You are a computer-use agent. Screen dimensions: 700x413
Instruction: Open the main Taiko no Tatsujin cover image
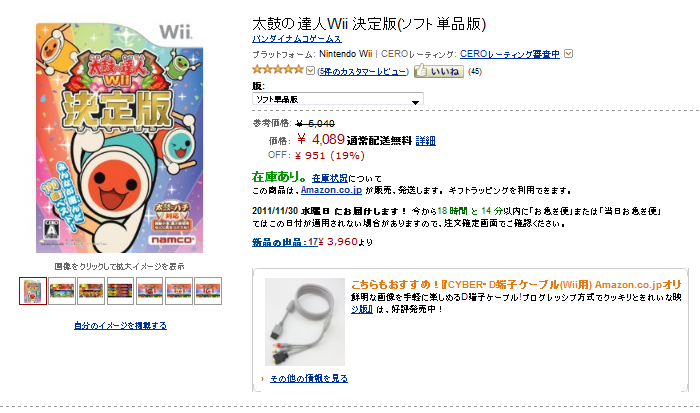pos(120,138)
